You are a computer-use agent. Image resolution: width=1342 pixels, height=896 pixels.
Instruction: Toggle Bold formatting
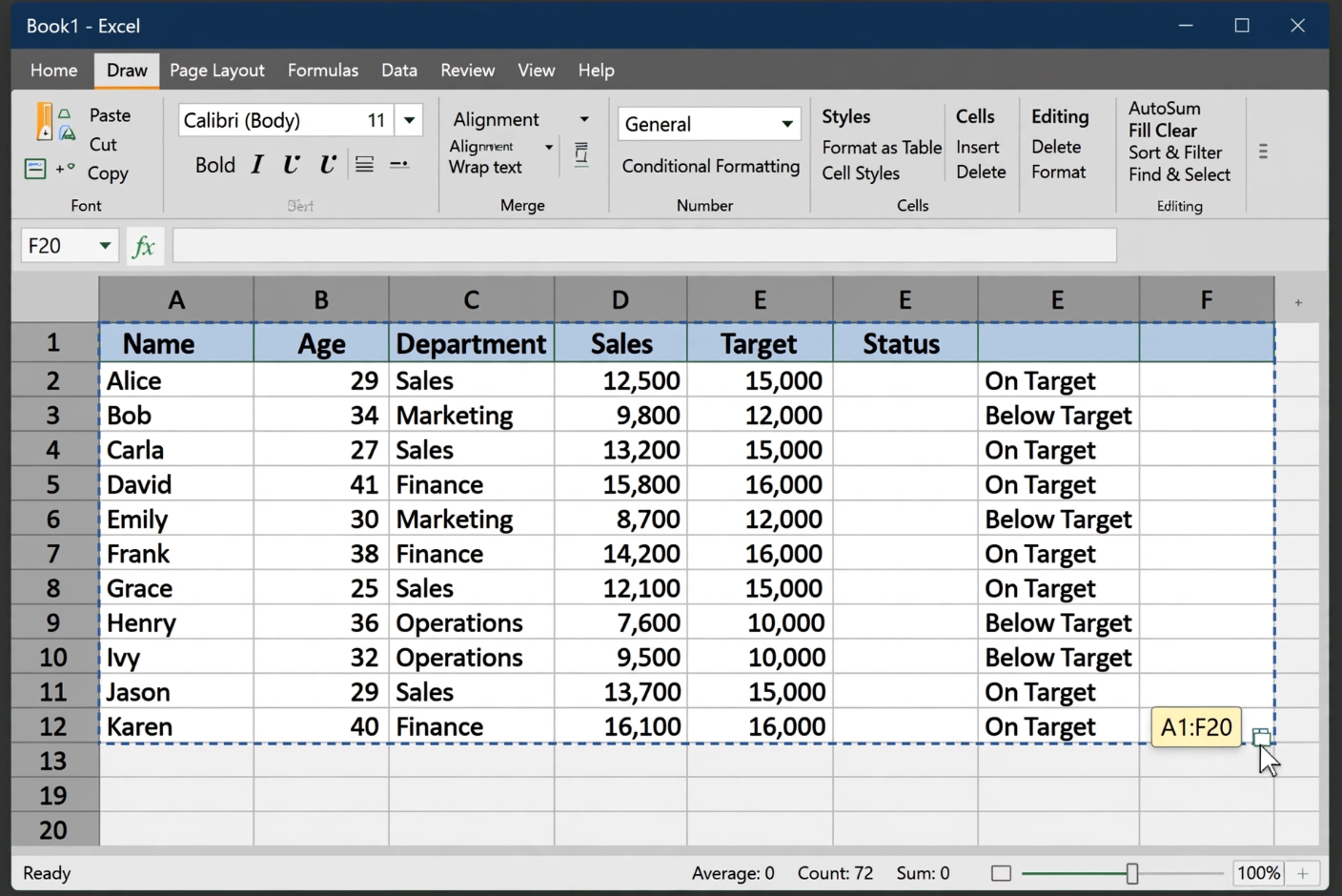click(x=214, y=165)
